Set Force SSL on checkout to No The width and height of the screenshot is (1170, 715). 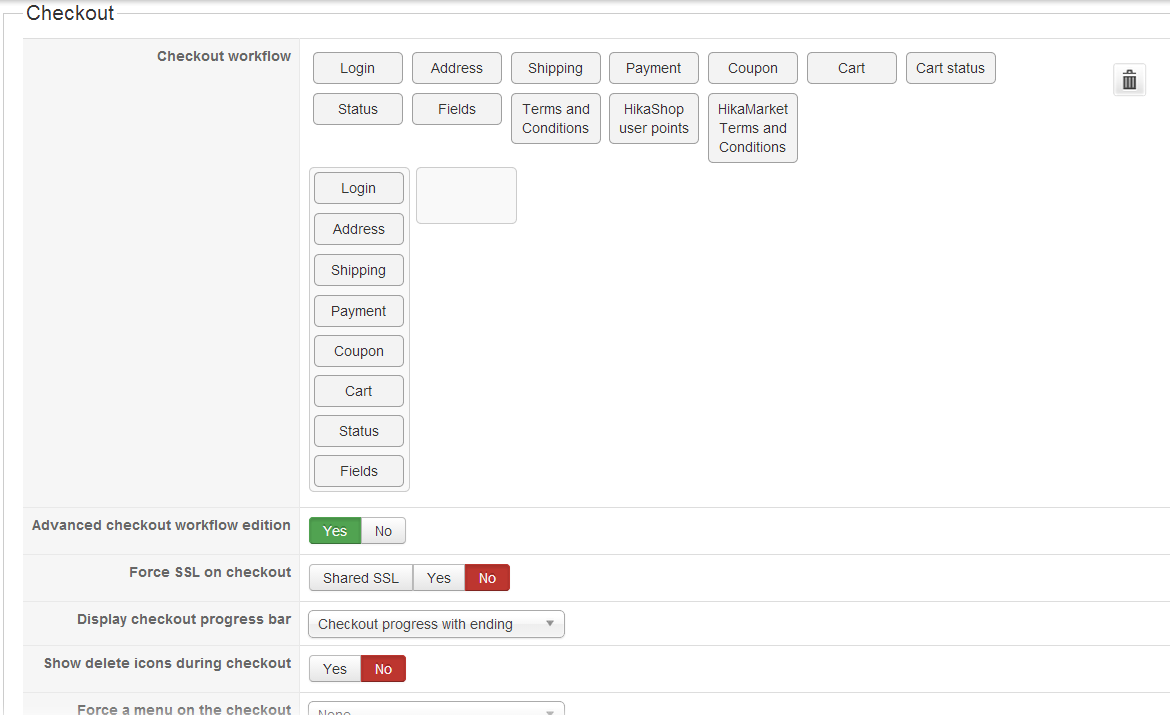[487, 578]
